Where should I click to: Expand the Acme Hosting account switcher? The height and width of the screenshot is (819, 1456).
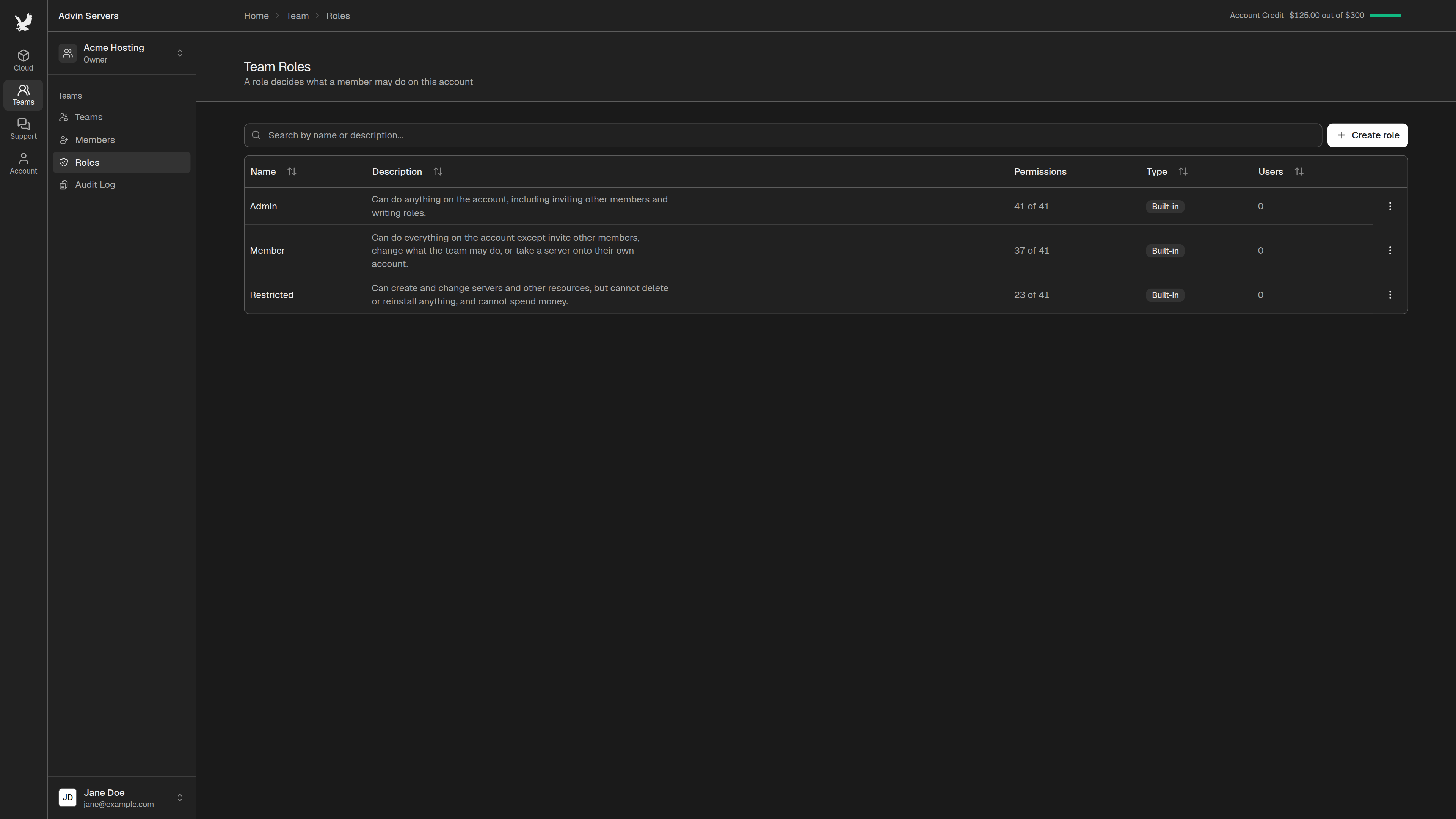[180, 53]
